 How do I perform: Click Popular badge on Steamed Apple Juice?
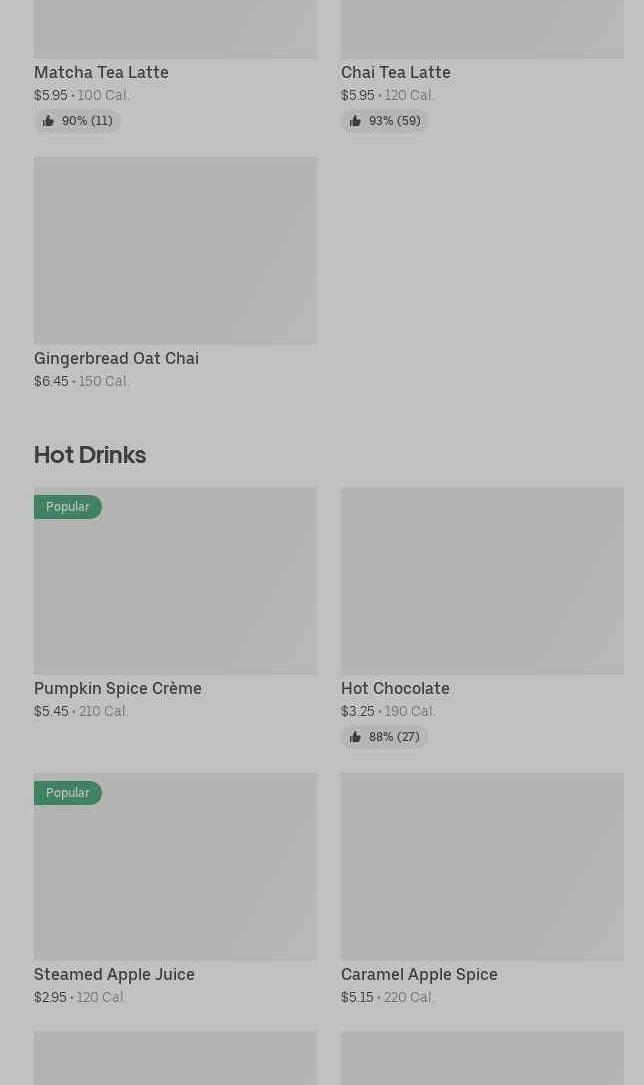[68, 793]
